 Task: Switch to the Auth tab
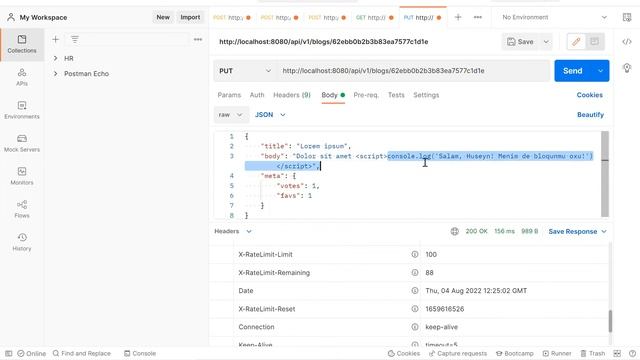(x=257, y=95)
